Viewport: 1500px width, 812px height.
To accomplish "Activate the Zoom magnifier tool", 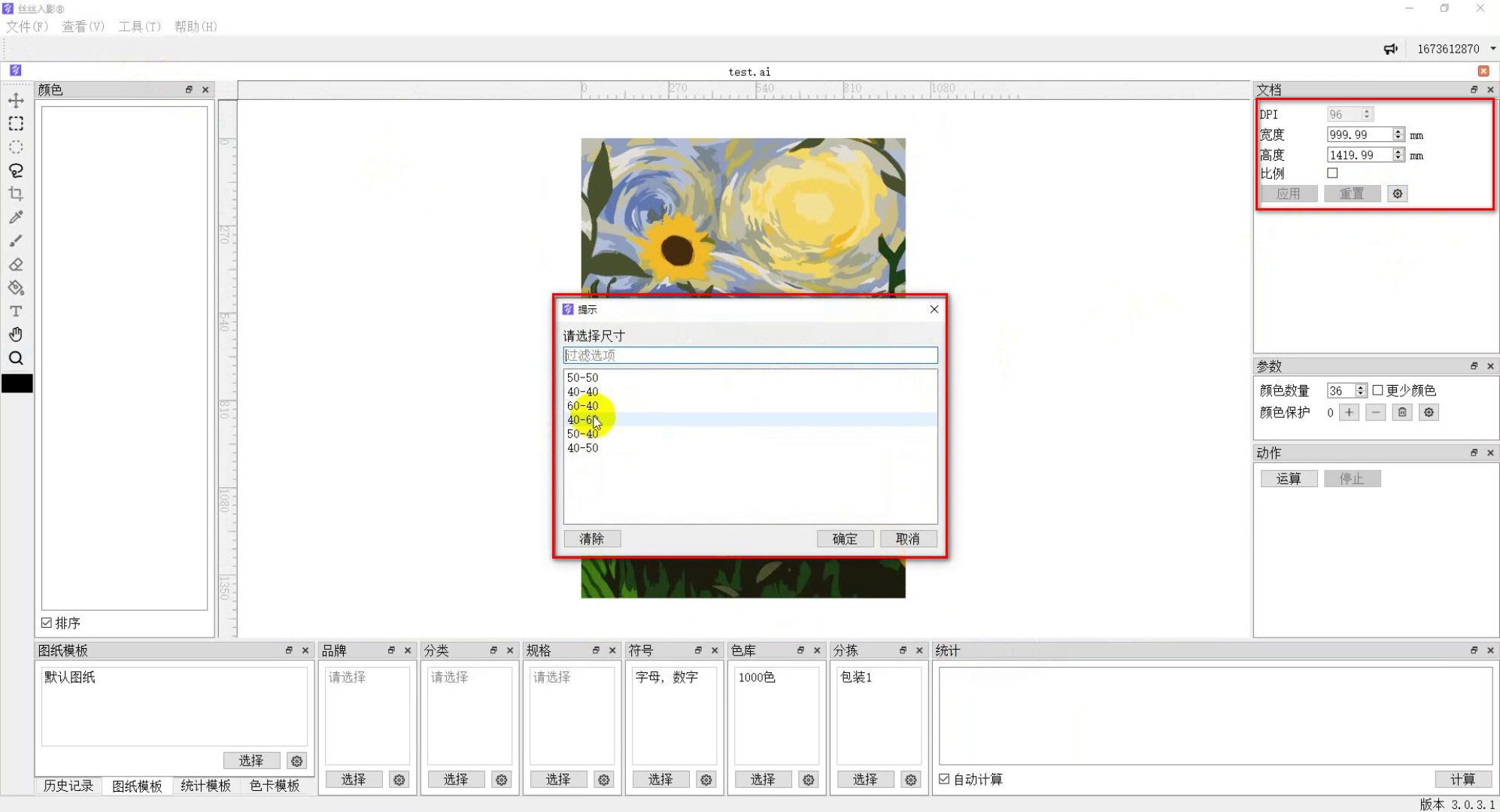I will coord(16,358).
